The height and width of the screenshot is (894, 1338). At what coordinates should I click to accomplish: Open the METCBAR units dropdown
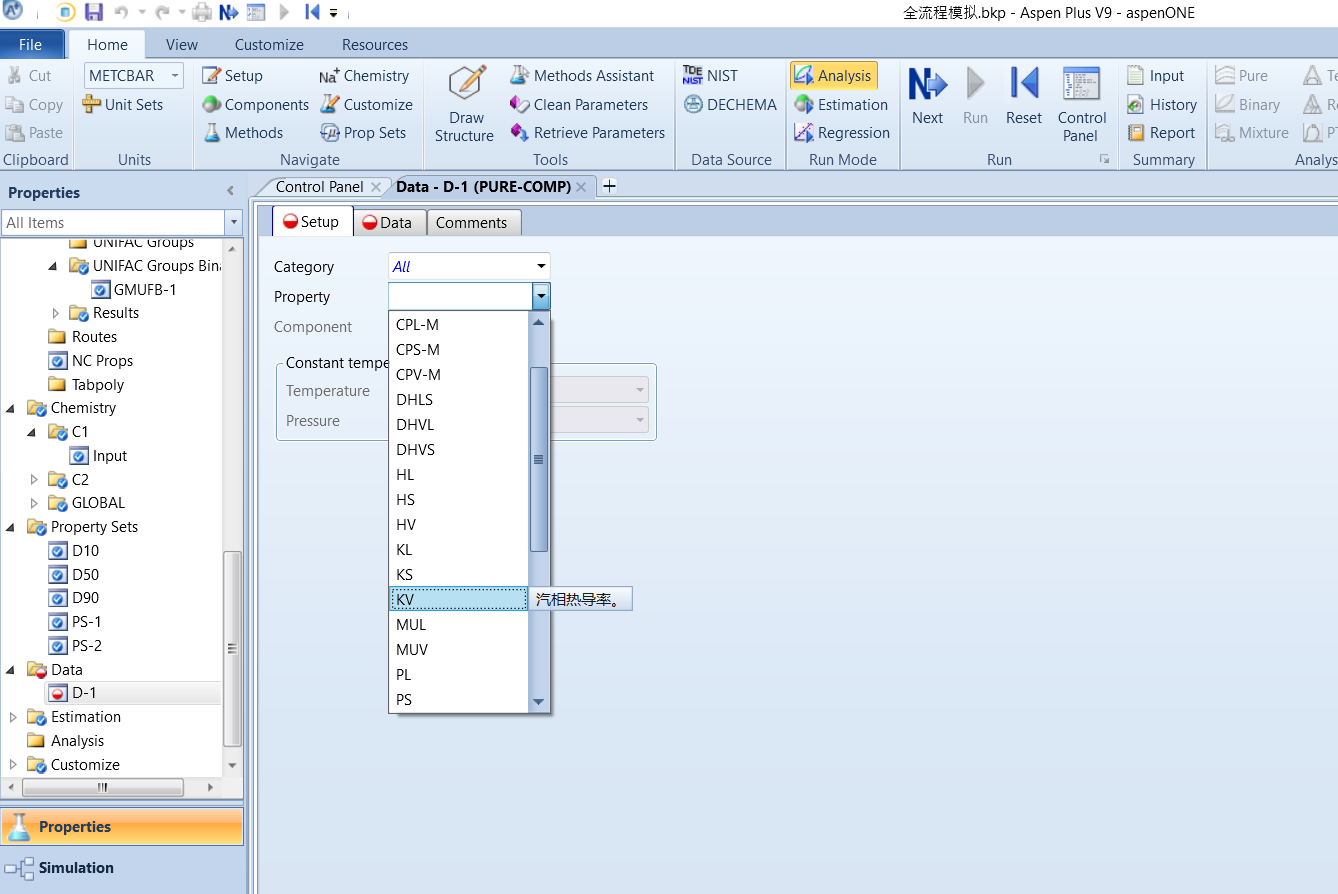click(x=175, y=76)
